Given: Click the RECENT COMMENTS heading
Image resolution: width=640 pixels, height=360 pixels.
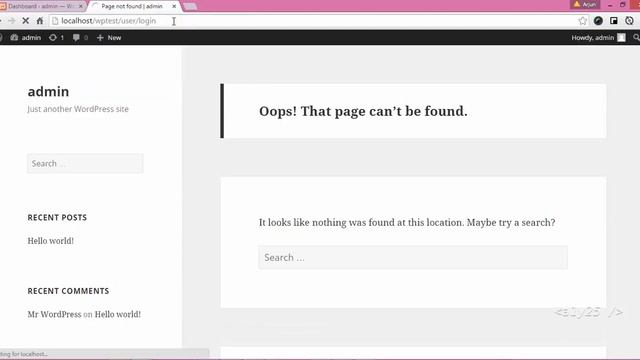Looking at the screenshot, I should [x=68, y=291].
